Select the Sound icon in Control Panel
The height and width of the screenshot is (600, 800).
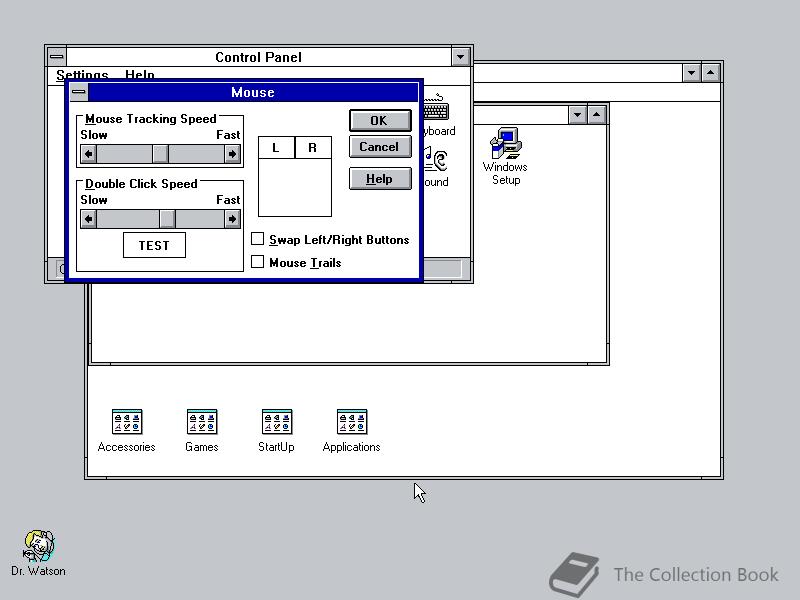(x=436, y=167)
